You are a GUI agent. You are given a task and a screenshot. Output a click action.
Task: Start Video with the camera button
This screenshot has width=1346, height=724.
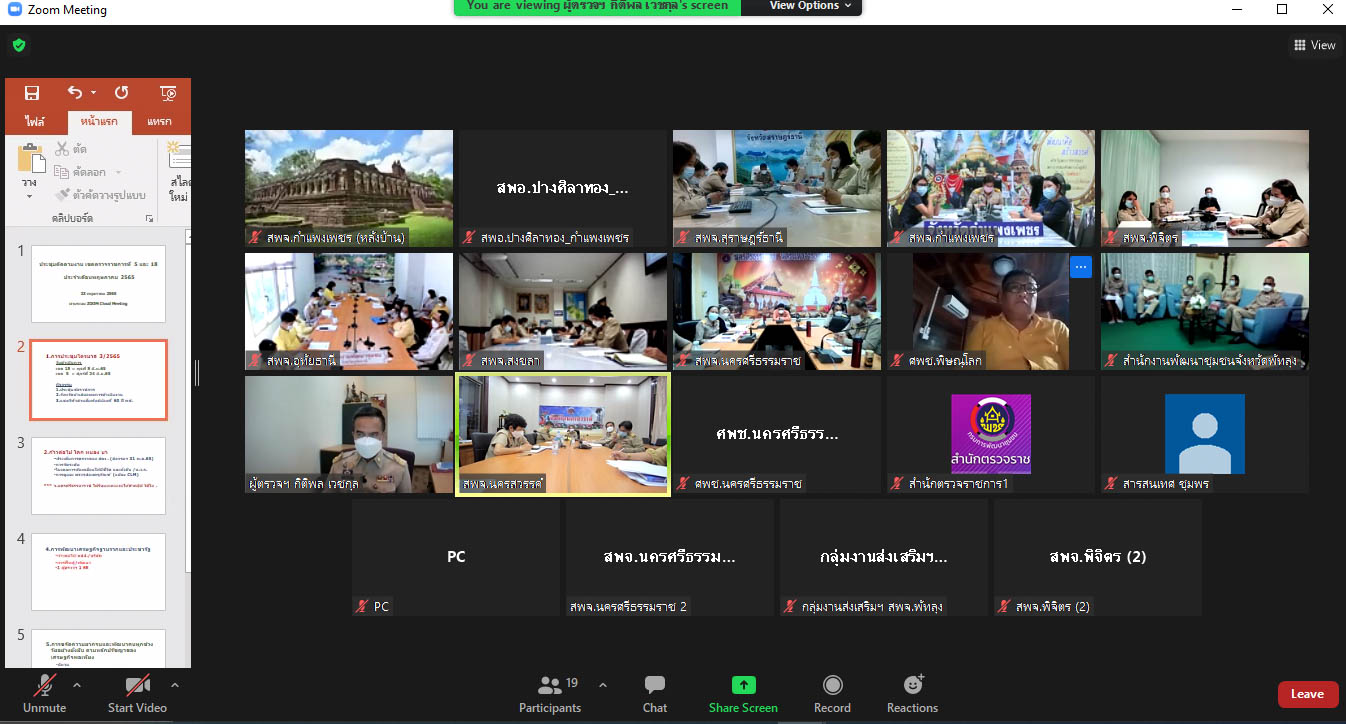coord(137,693)
